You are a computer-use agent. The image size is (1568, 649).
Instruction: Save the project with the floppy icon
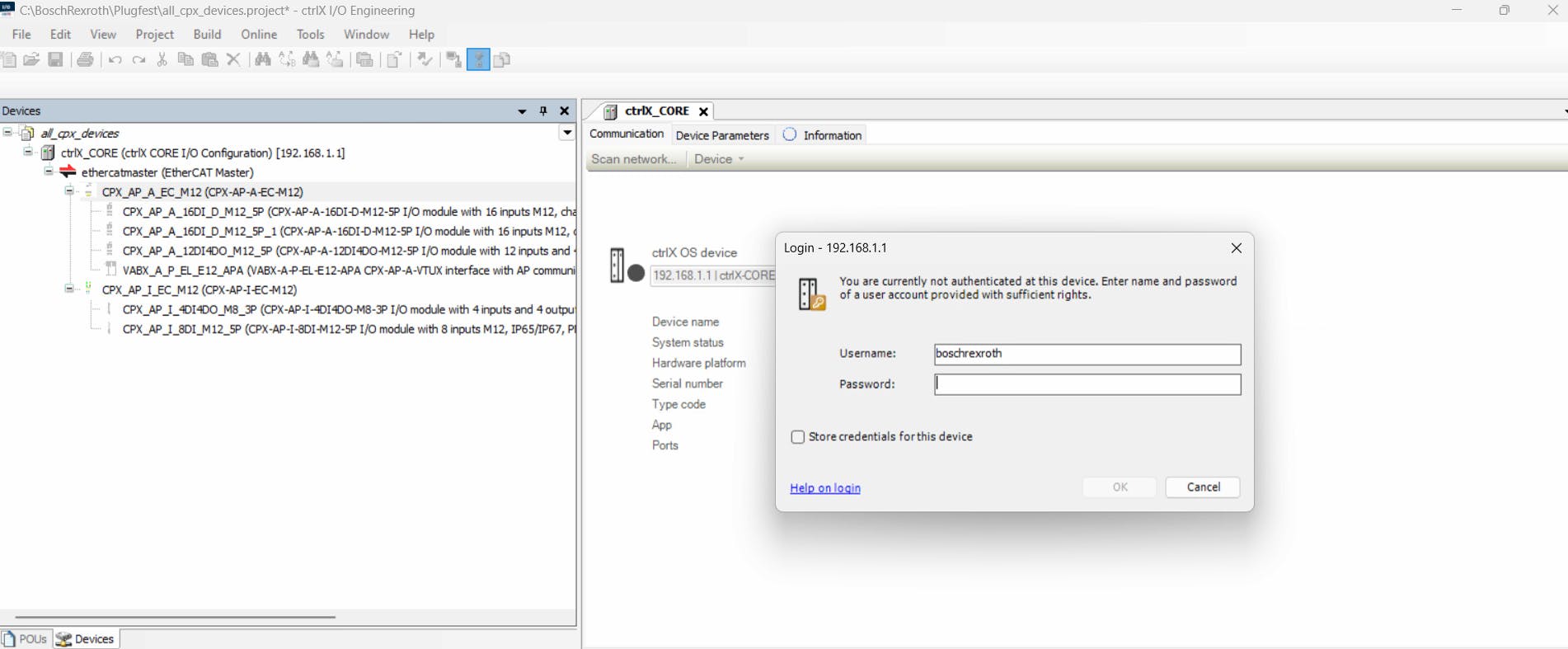tap(55, 59)
